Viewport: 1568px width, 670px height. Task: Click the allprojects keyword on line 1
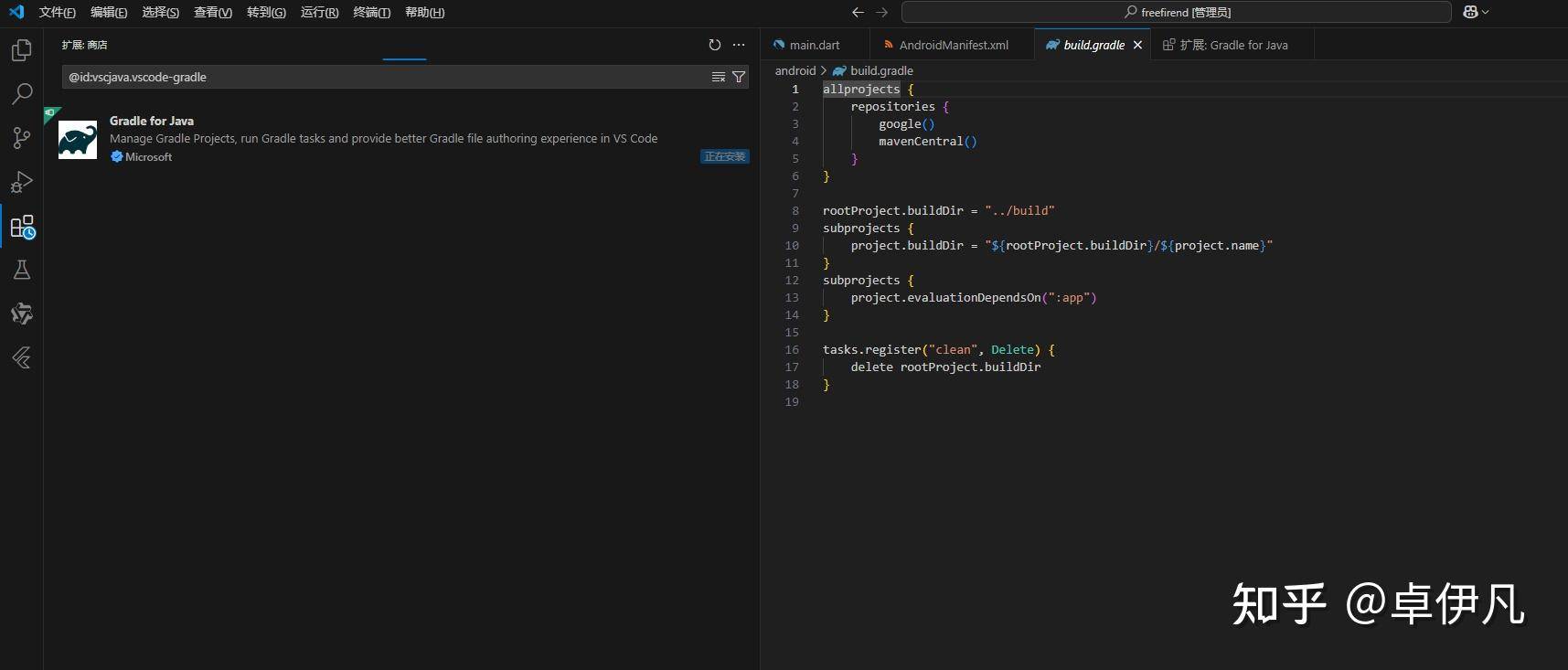click(861, 89)
